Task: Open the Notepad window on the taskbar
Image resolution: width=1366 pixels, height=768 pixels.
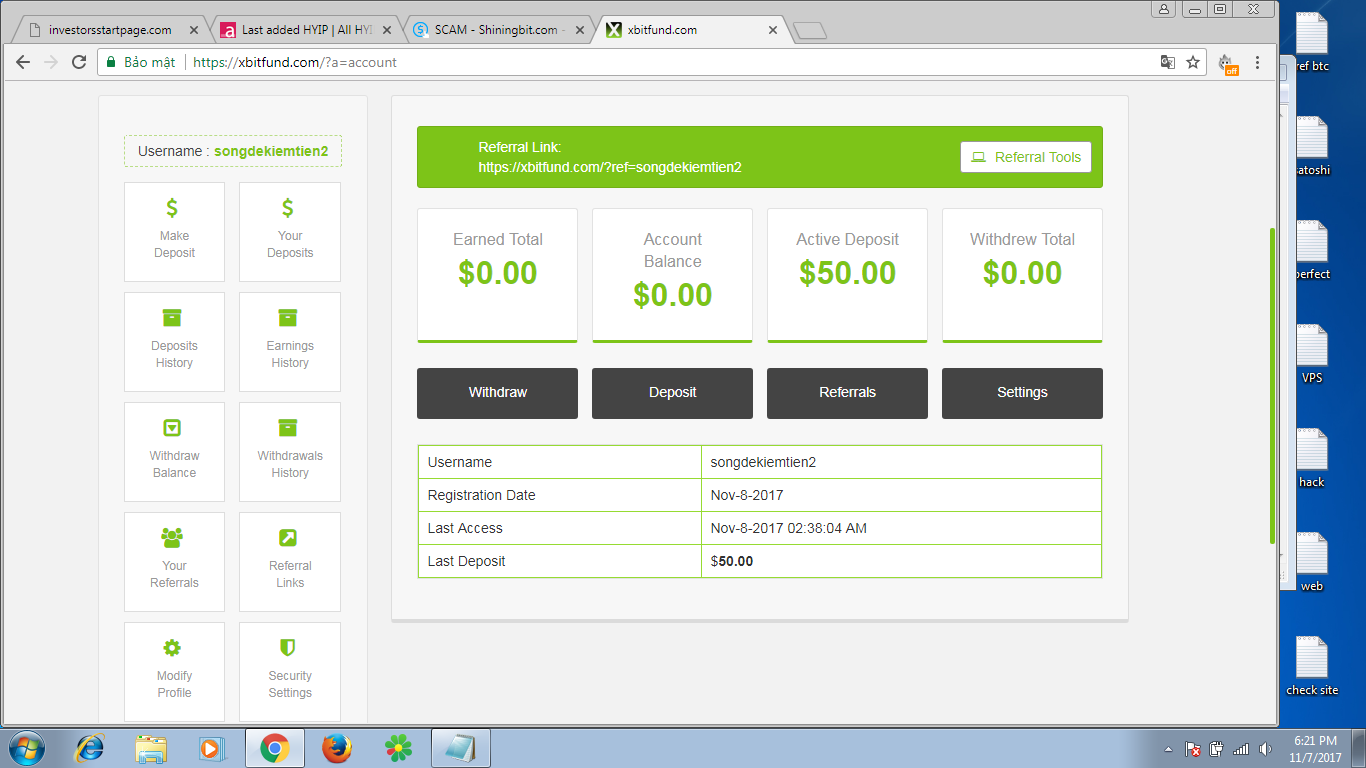Action: (460, 748)
